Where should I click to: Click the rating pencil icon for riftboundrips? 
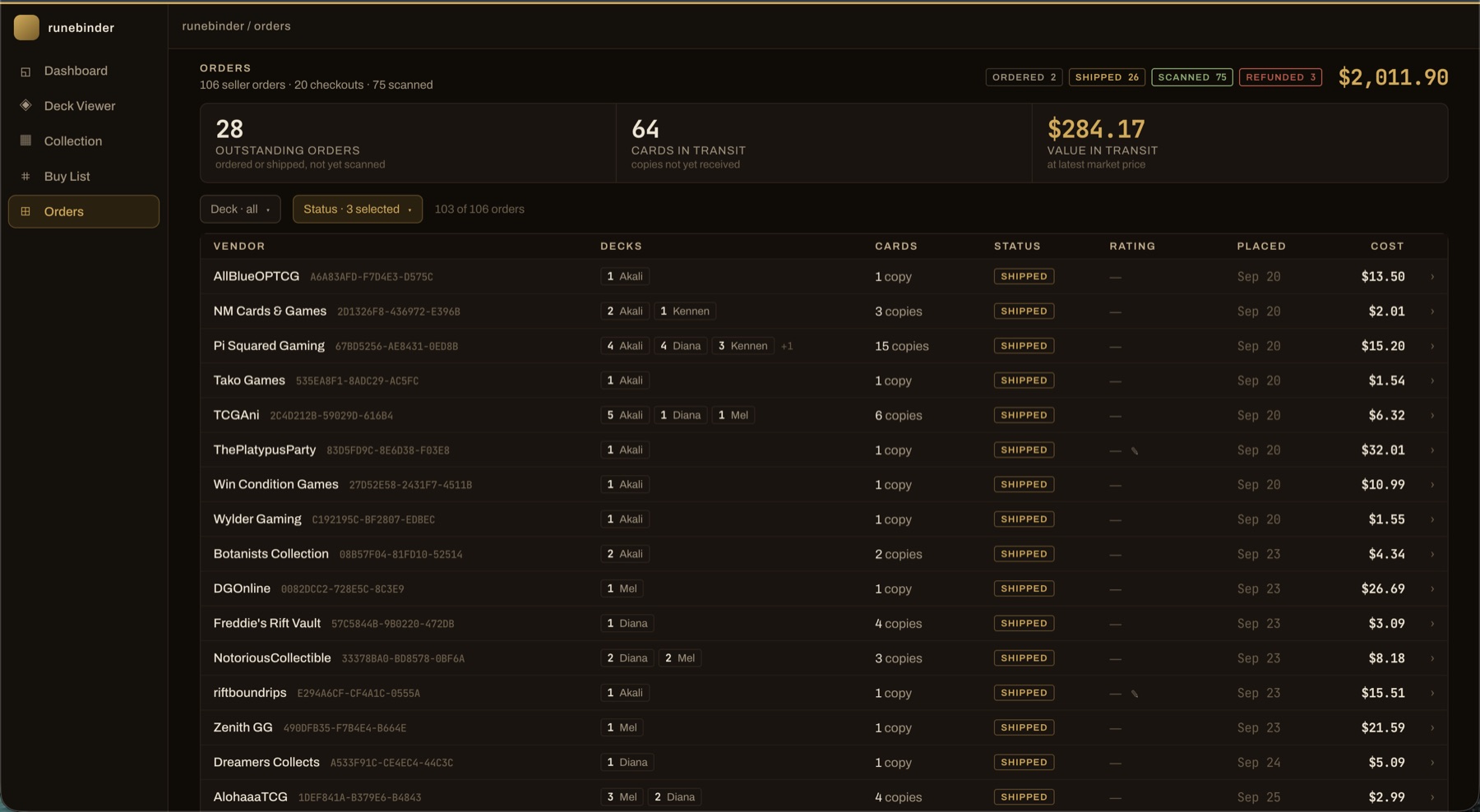(1135, 694)
